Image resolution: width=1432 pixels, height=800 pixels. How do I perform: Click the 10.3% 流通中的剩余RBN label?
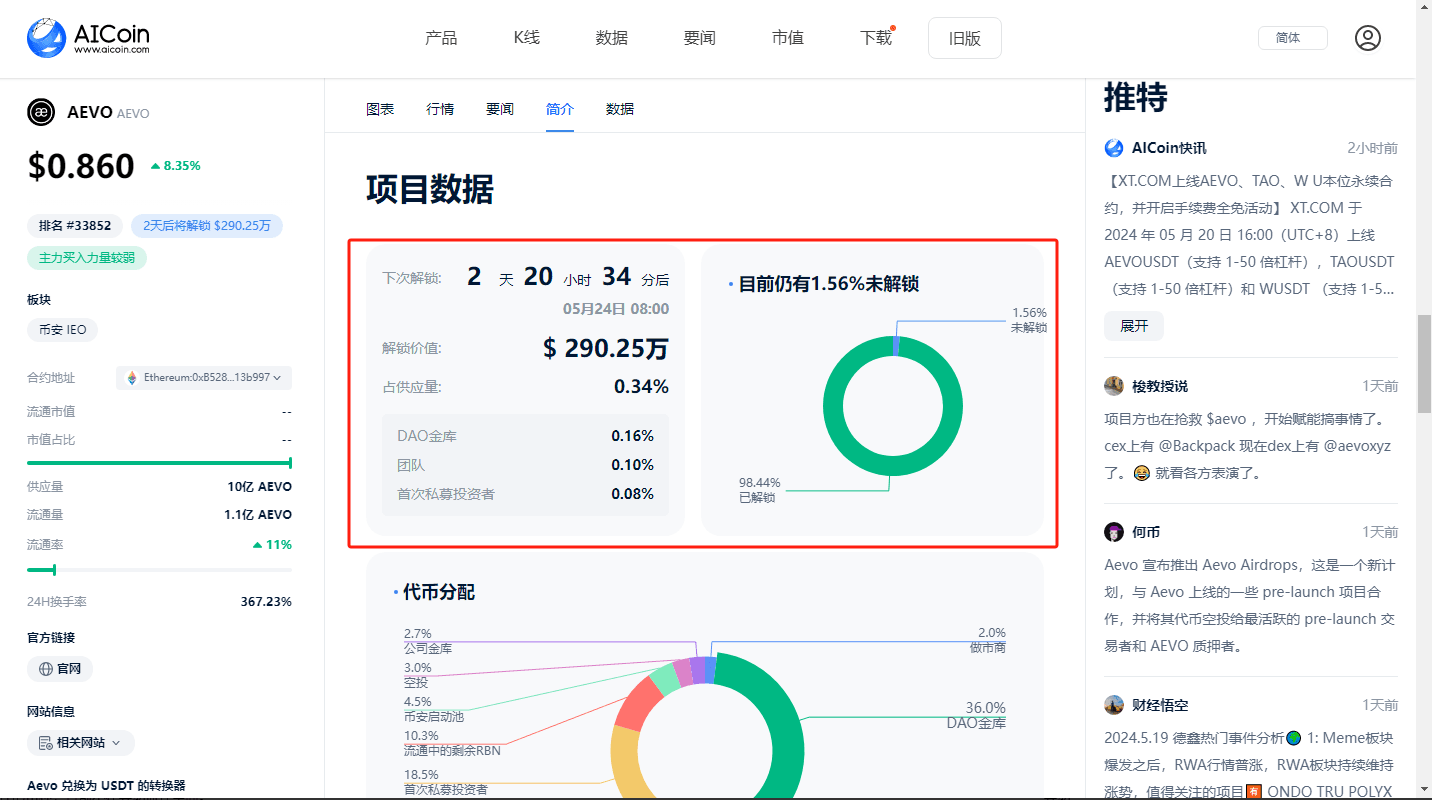tap(452, 743)
